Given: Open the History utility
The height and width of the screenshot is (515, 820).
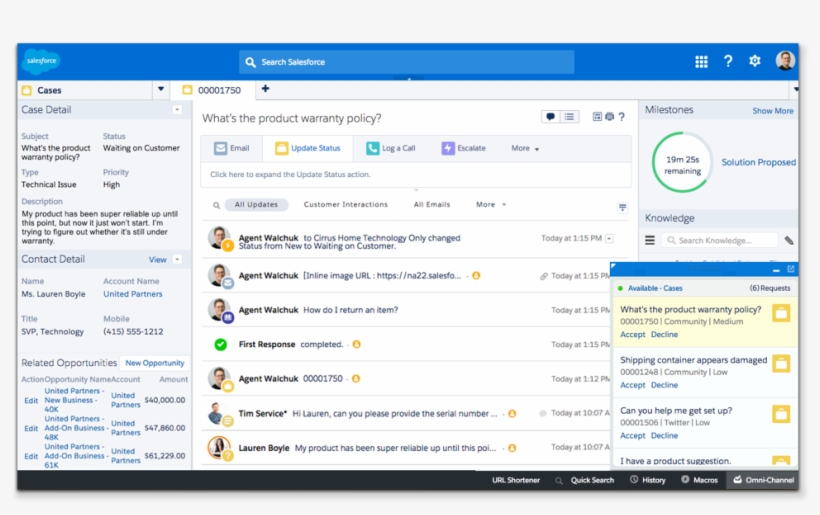Looking at the screenshot, I should [x=648, y=480].
